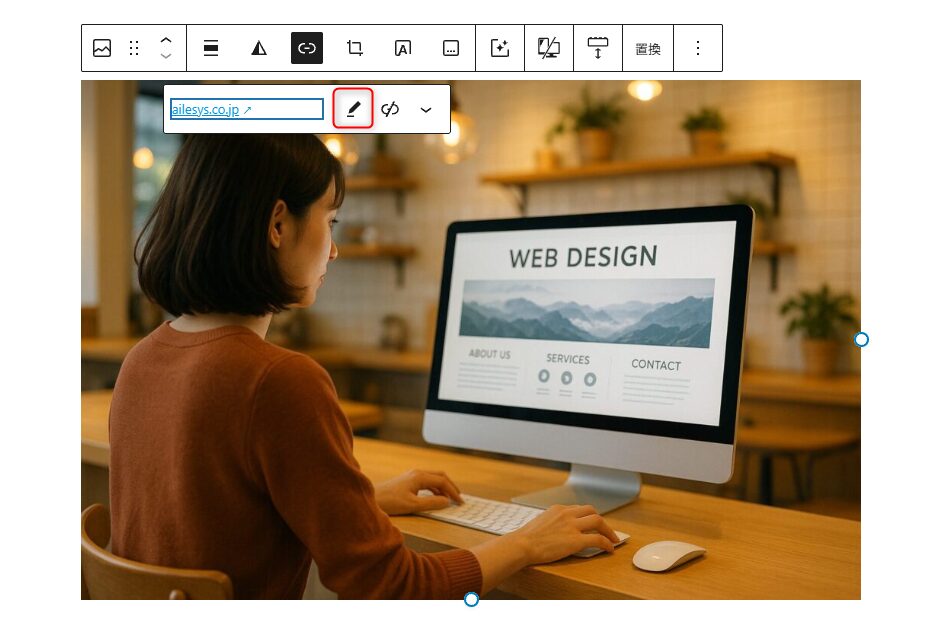Select the image of woman at computer
Screen dimensions: 938x633
click(x=471, y=340)
